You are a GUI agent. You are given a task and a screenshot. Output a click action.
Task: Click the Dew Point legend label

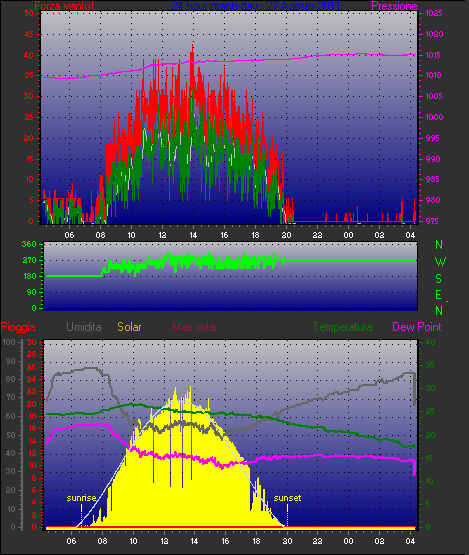(x=417, y=327)
